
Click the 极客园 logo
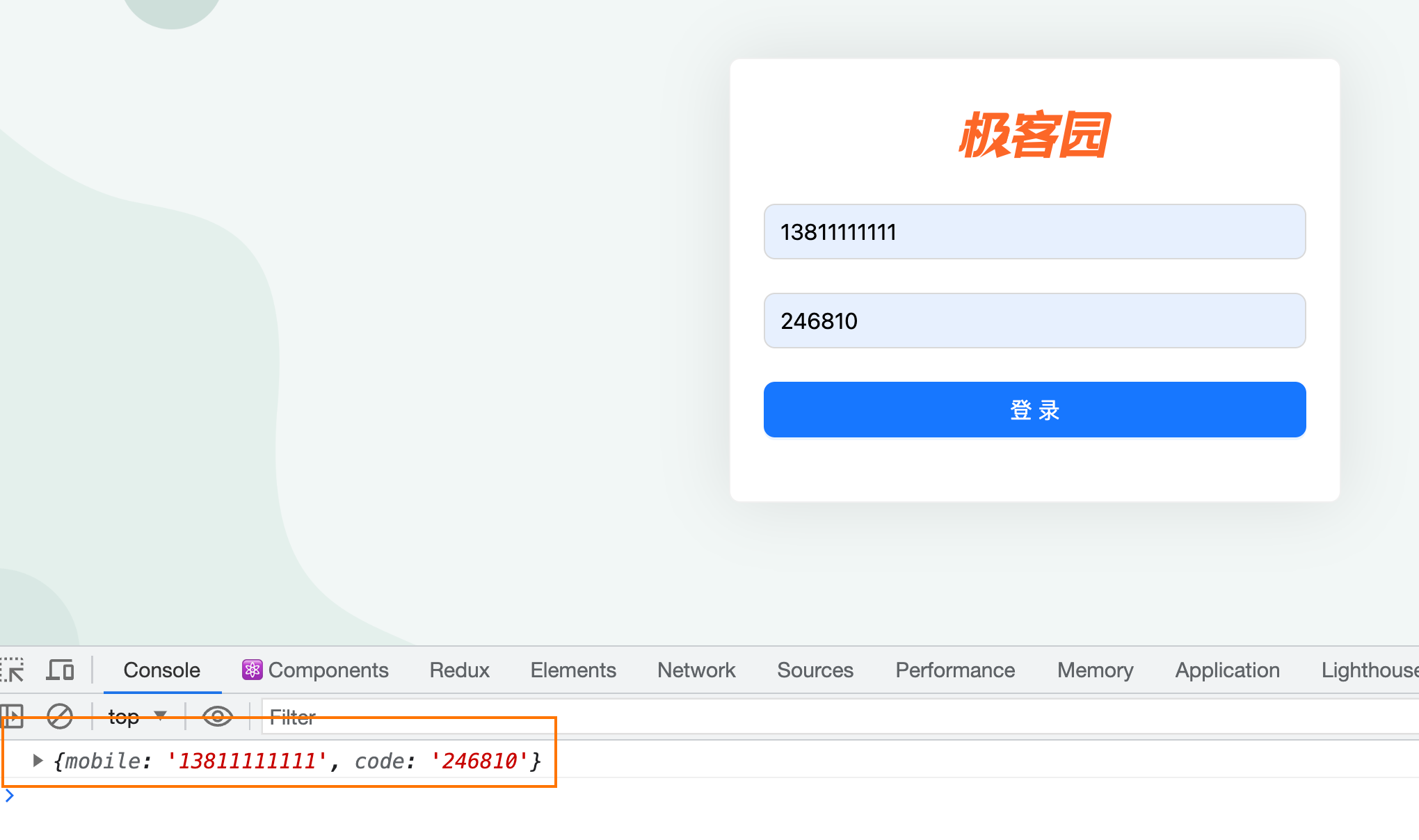[x=1034, y=134]
